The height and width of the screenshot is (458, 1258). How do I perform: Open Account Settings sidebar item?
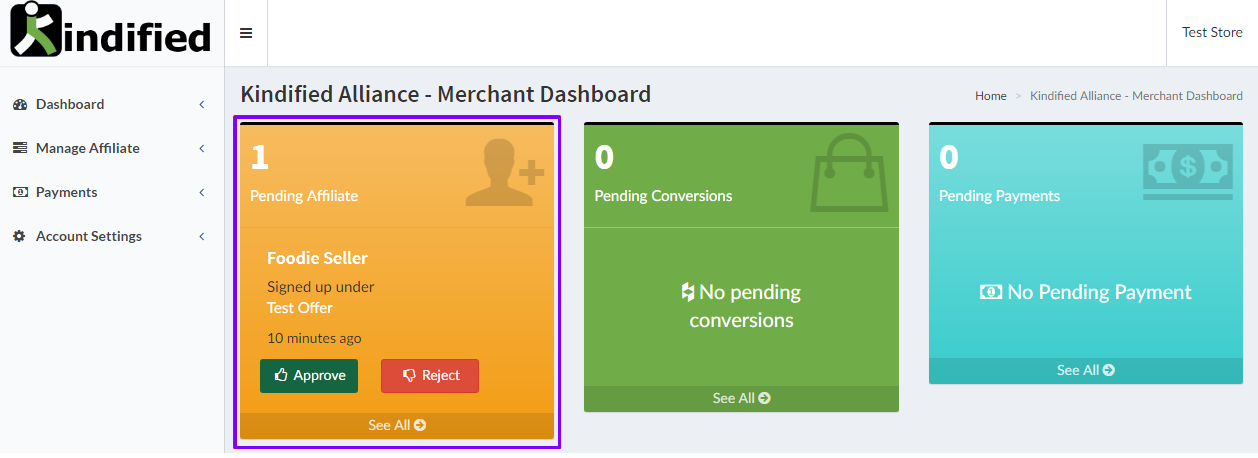(89, 236)
